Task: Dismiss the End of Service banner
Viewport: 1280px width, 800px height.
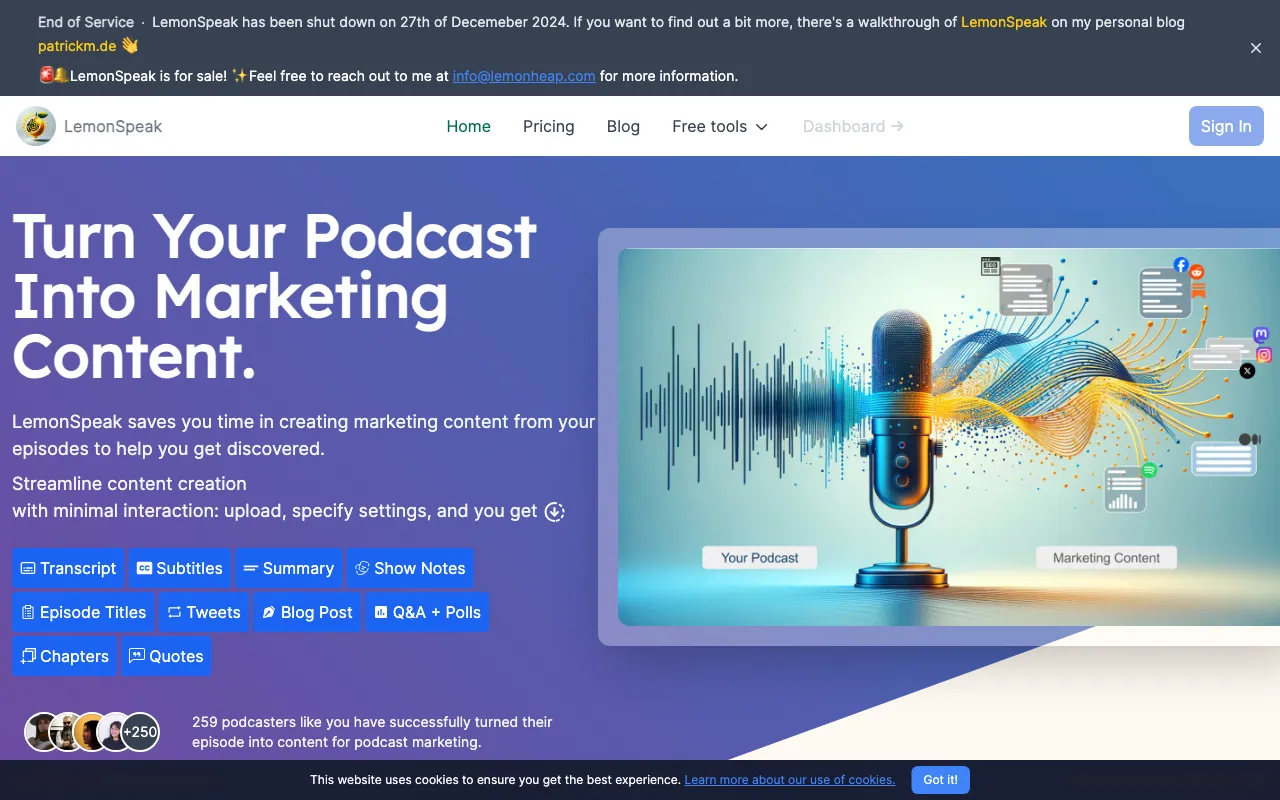Action: click(1256, 48)
